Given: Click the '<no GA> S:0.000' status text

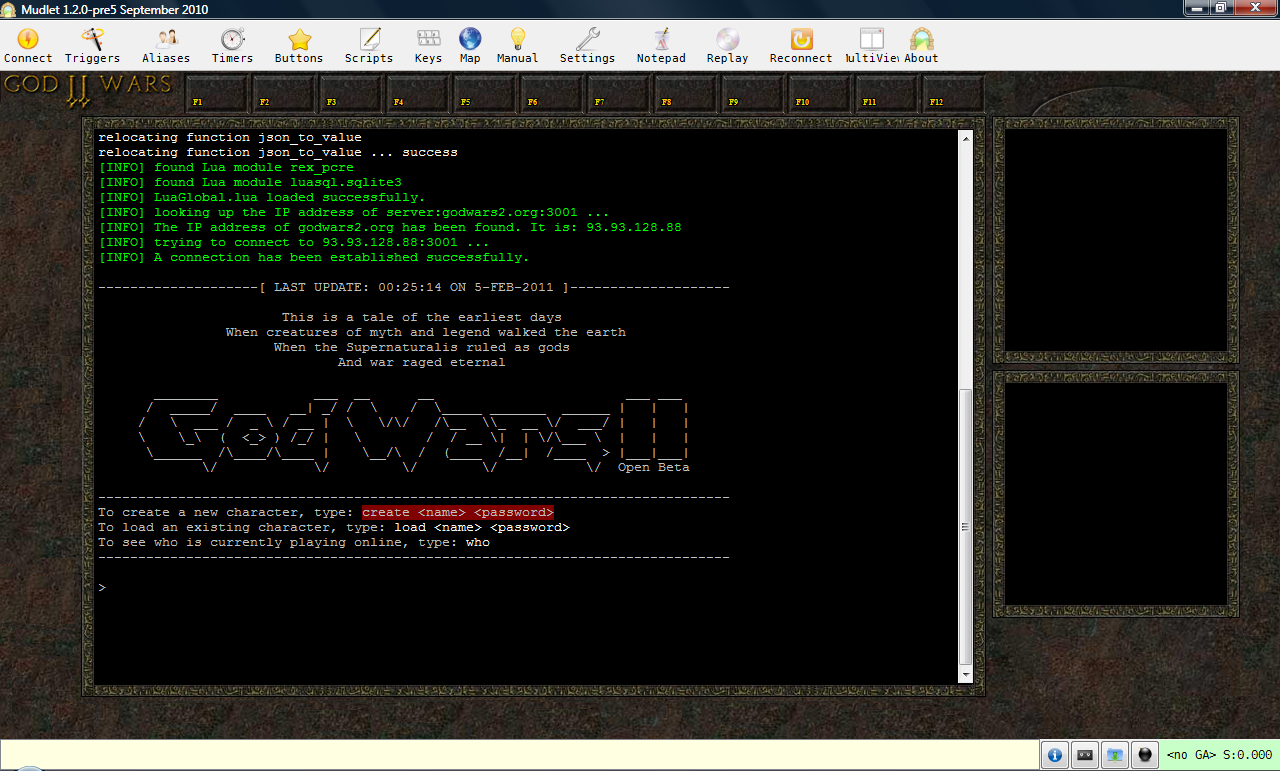Looking at the screenshot, I should click(x=1220, y=755).
